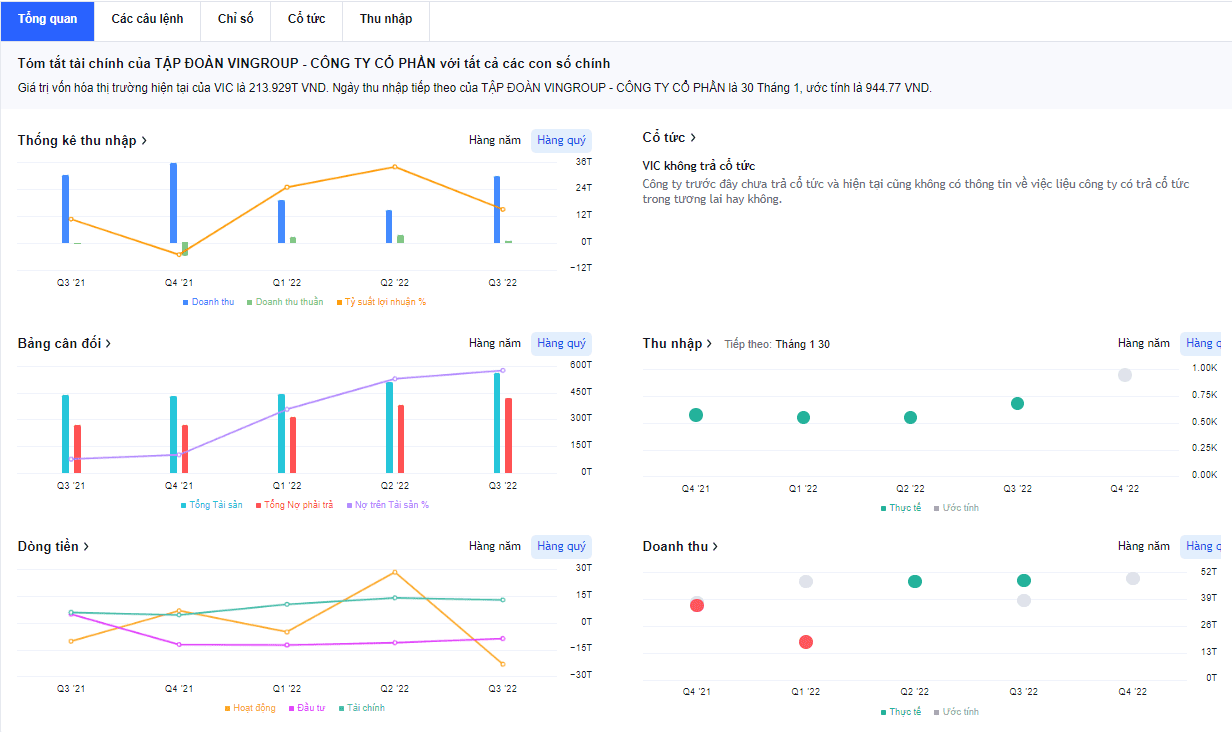Select the Thu nhập tab

pyautogui.click(x=386, y=19)
